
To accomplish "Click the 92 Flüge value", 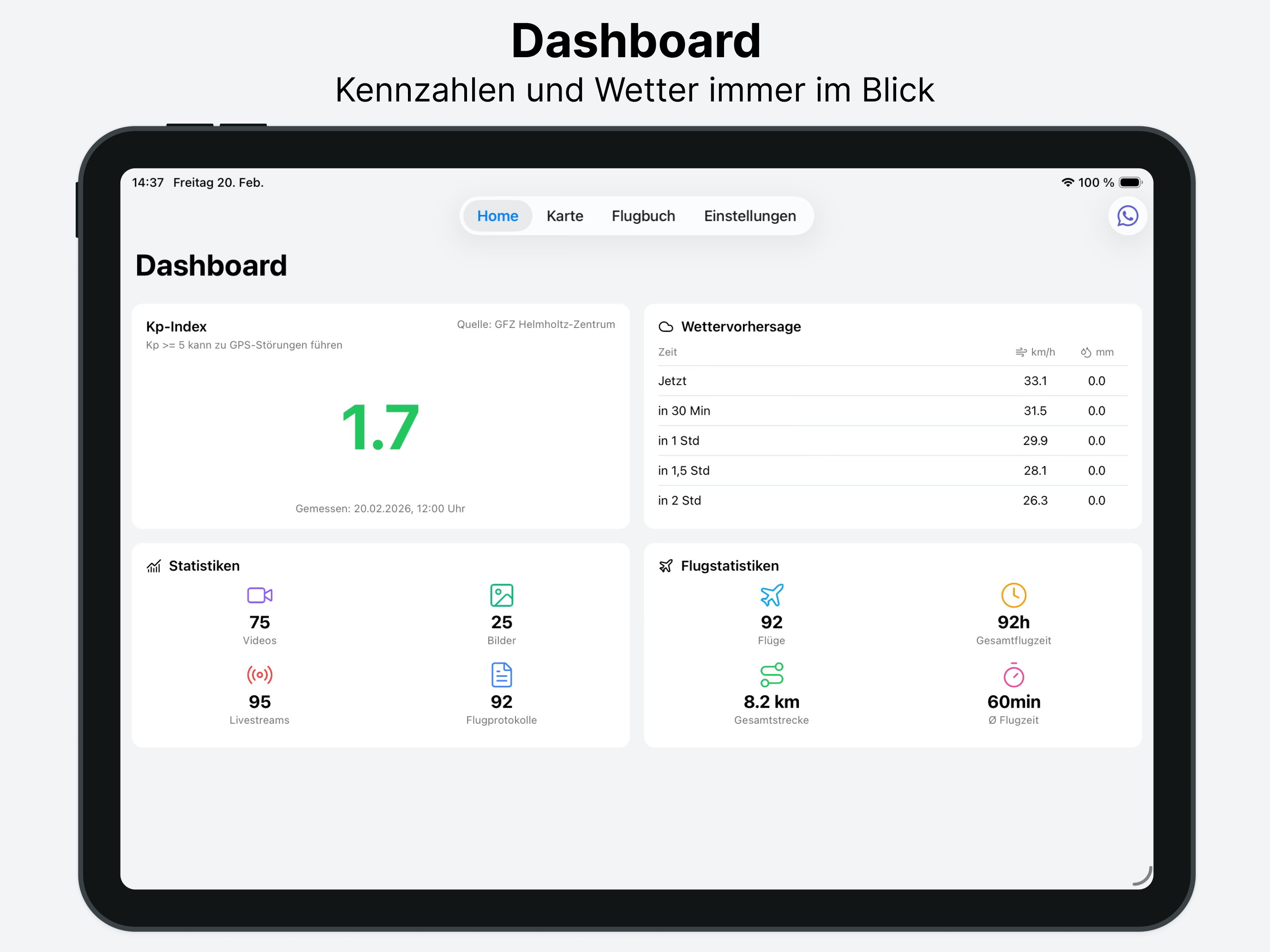I will 771,622.
